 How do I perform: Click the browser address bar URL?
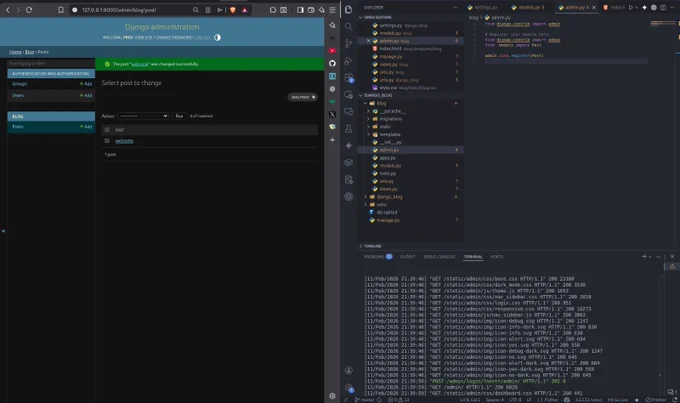119,10
